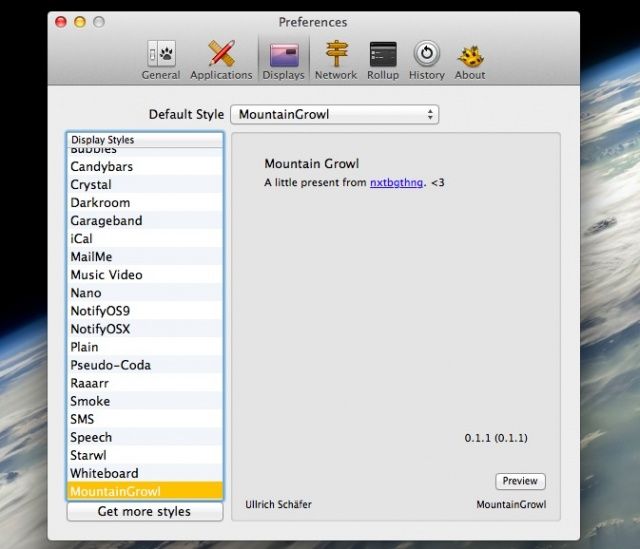This screenshot has width=640, height=549.
Task: Select the Whiteboard style row
Action: (x=104, y=473)
